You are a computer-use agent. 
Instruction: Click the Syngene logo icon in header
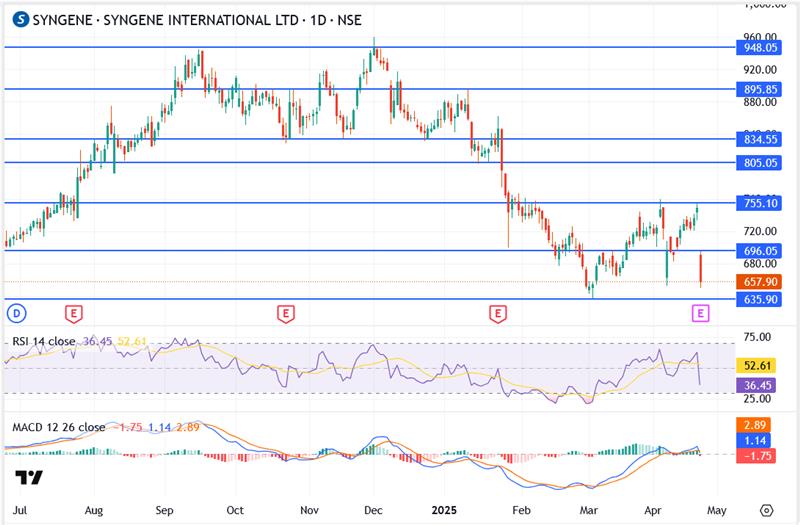[x=17, y=19]
